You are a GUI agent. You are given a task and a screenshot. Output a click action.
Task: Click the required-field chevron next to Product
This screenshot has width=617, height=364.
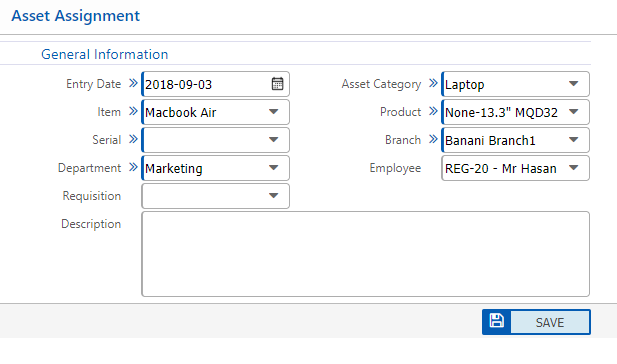433,111
